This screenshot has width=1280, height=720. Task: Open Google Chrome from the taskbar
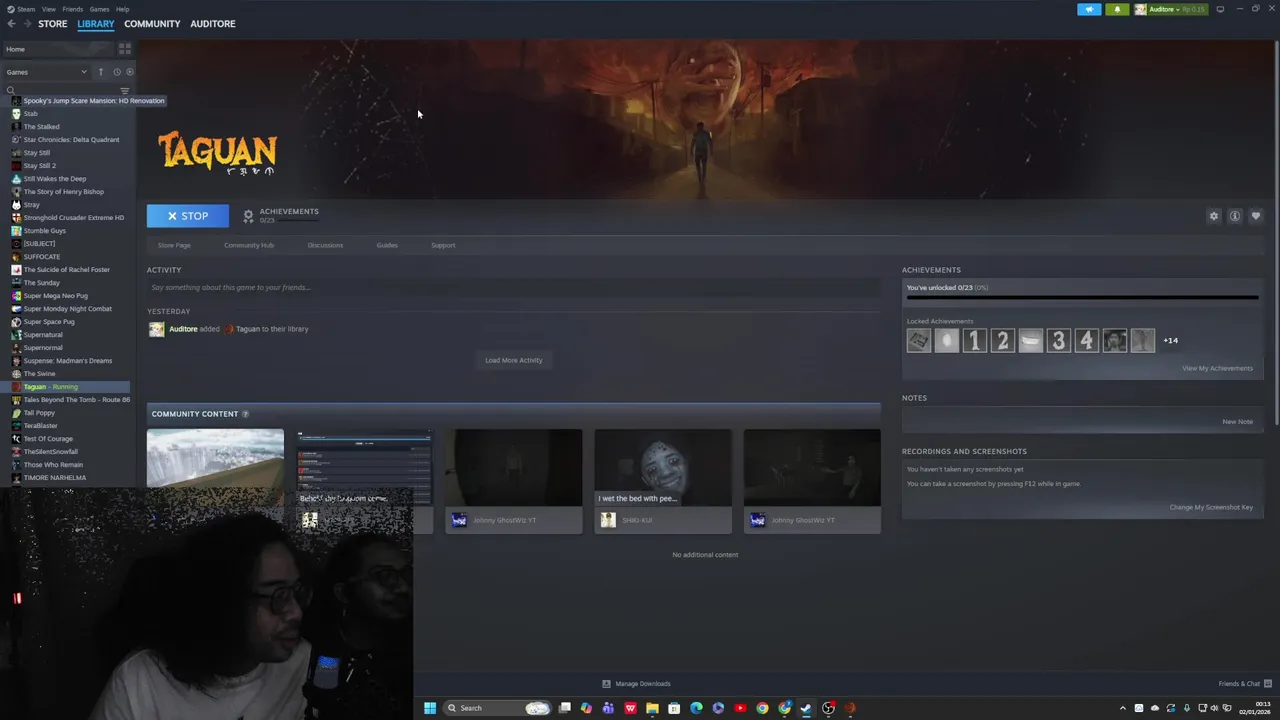[x=762, y=708]
